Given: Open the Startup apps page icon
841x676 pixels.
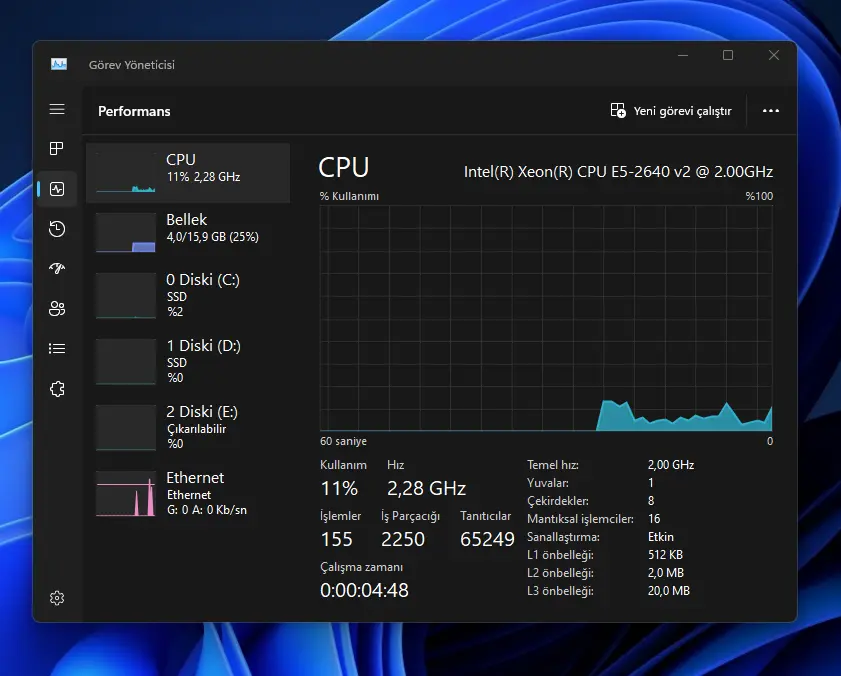Looking at the screenshot, I should click(x=57, y=268).
